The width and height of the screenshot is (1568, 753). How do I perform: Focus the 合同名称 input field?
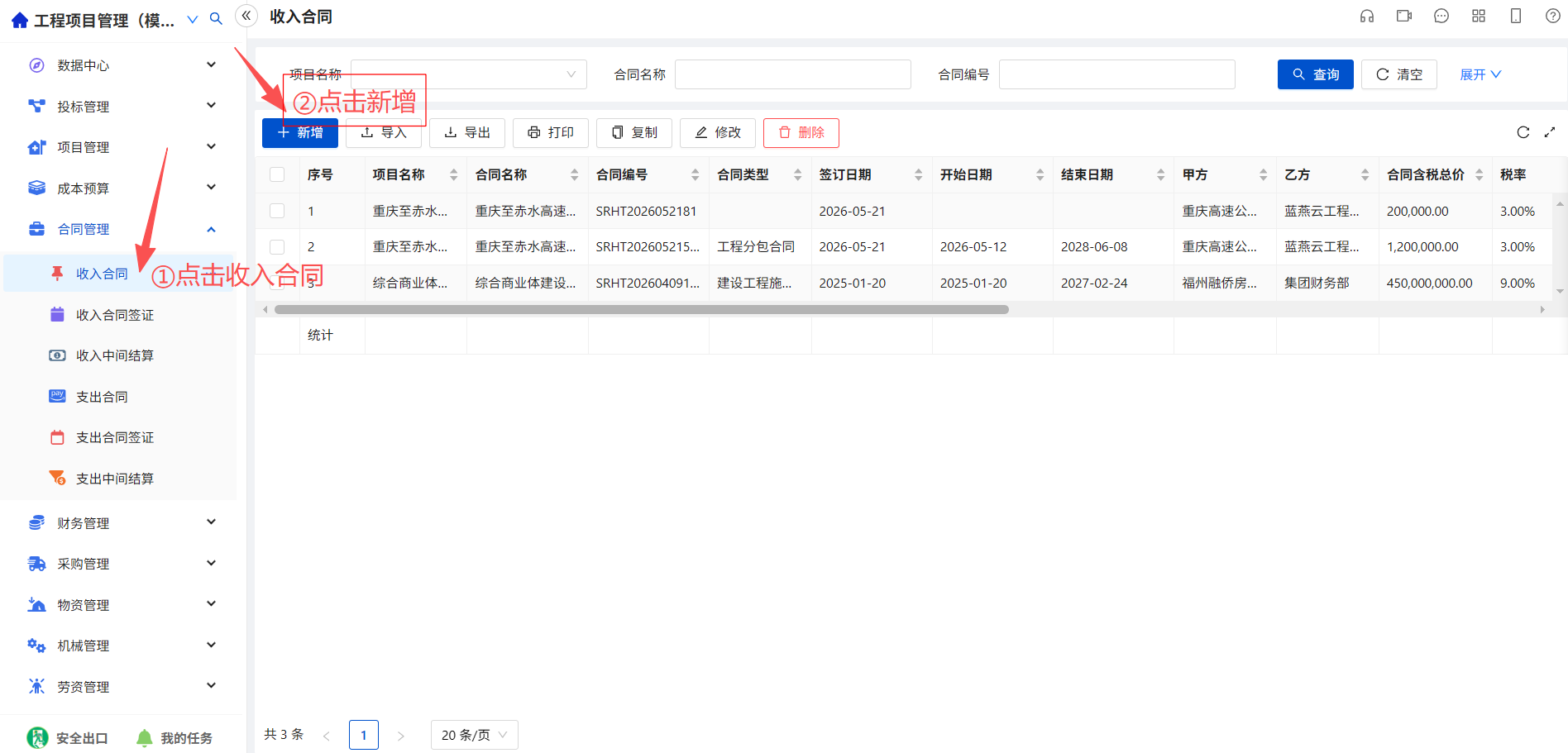tap(793, 74)
